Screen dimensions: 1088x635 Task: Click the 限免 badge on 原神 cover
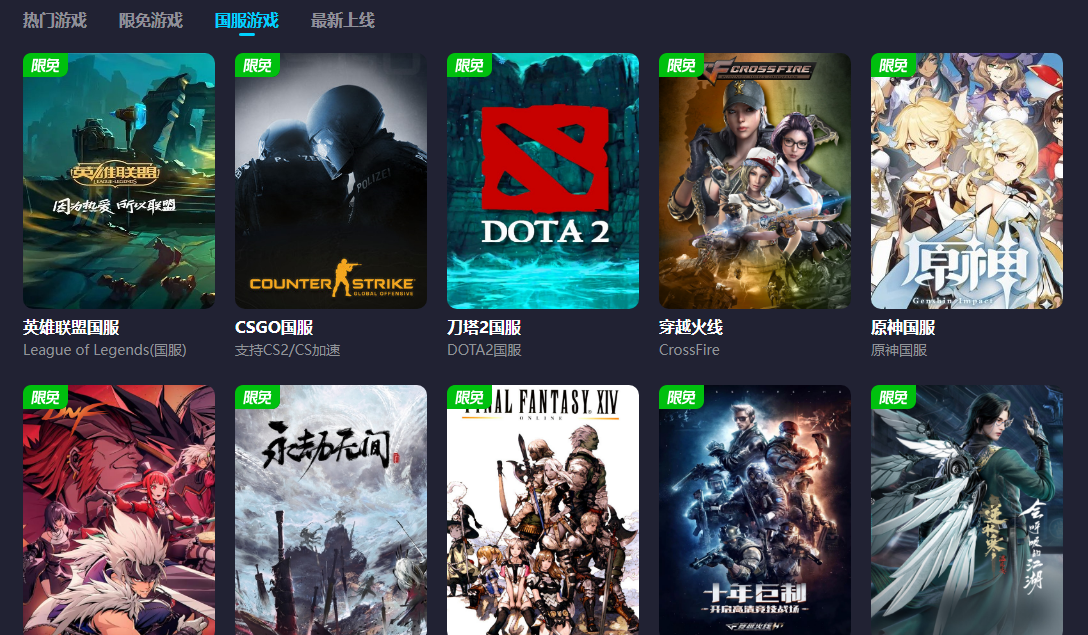pos(893,65)
